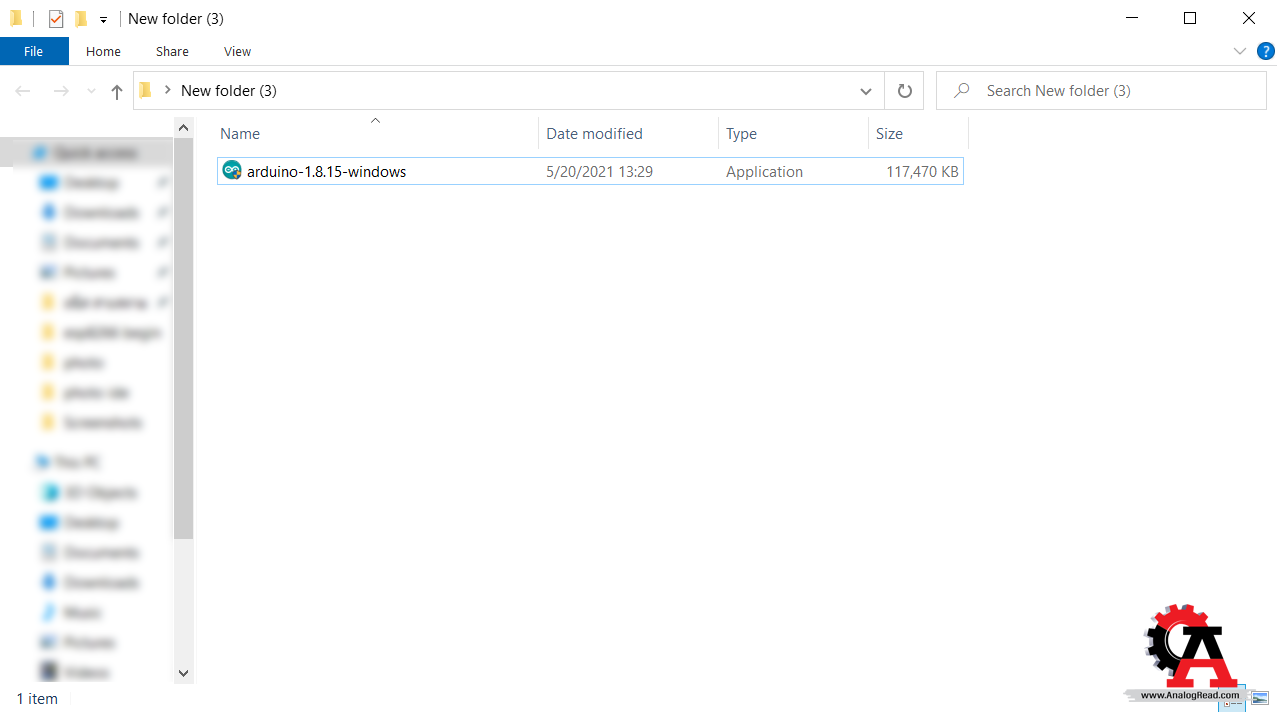1277x712 pixels.
Task: Open the Customize Quick Access Toolbar dropdown
Action: point(103,20)
